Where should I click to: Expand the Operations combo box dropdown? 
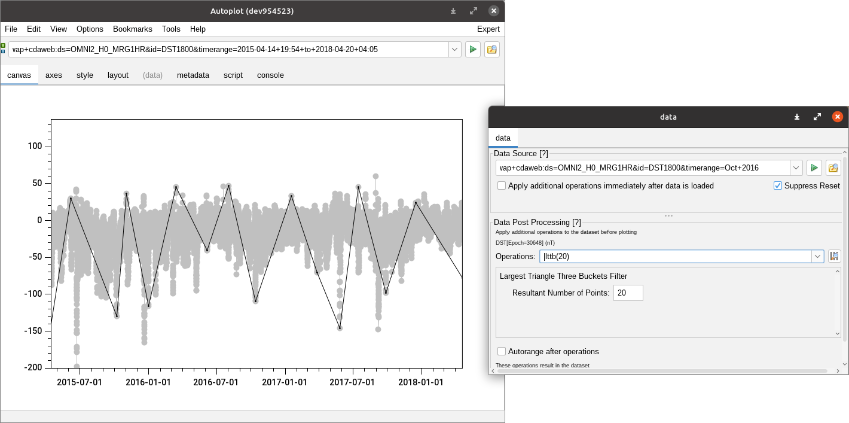pos(818,257)
